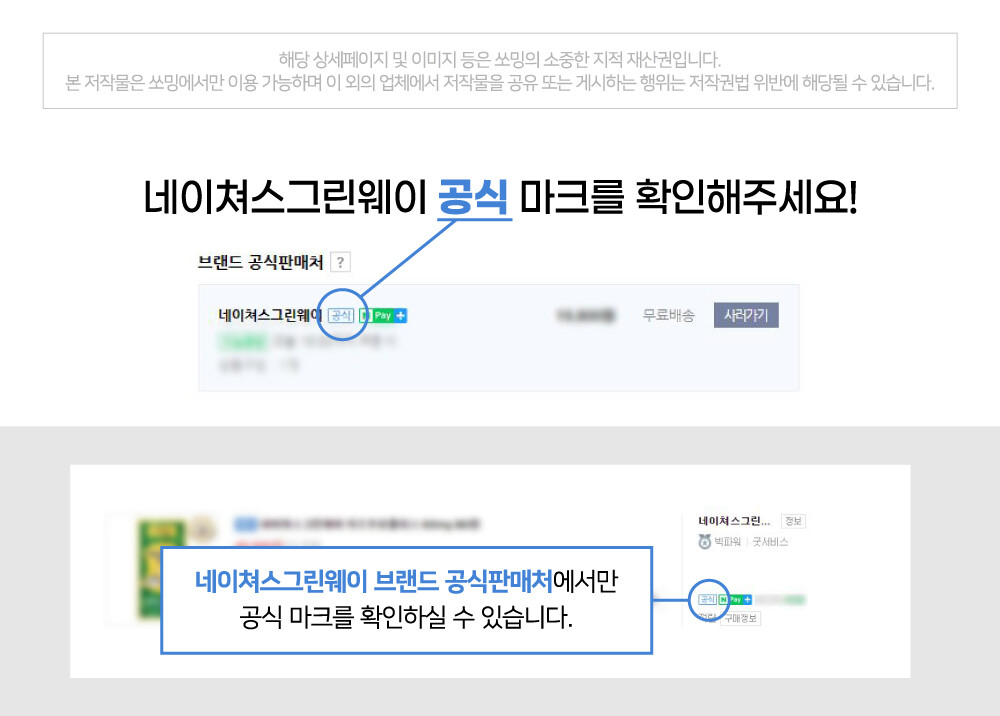
Task: Click the 브랜드 공식판매처 section heading
Action: tap(260, 263)
